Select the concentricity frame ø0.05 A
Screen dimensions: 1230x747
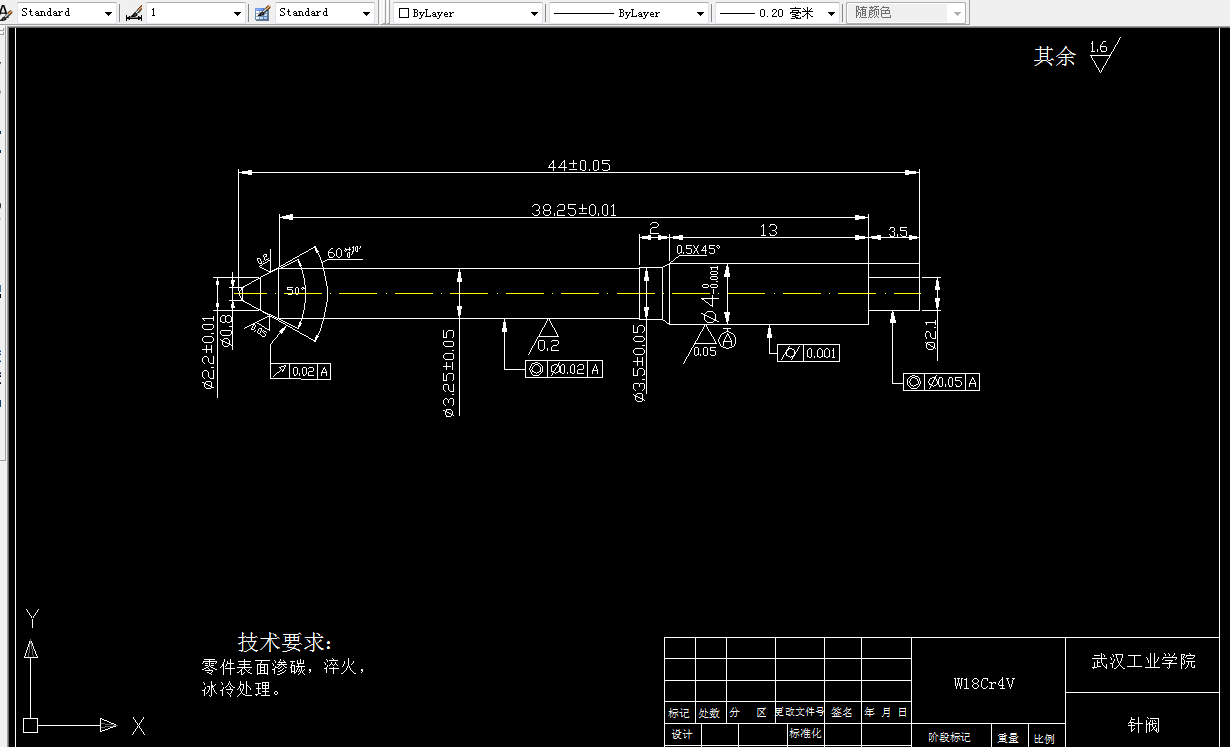[941, 382]
